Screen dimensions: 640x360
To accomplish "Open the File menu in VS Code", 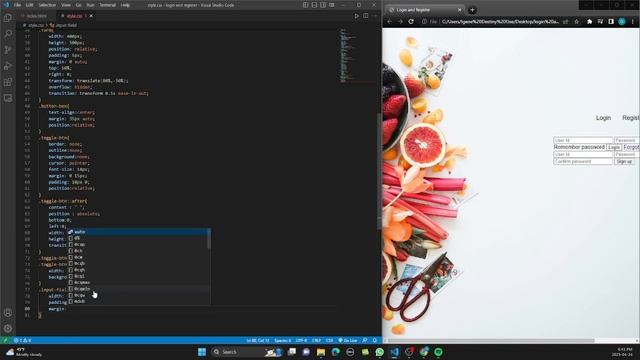I will click(x=17, y=5).
